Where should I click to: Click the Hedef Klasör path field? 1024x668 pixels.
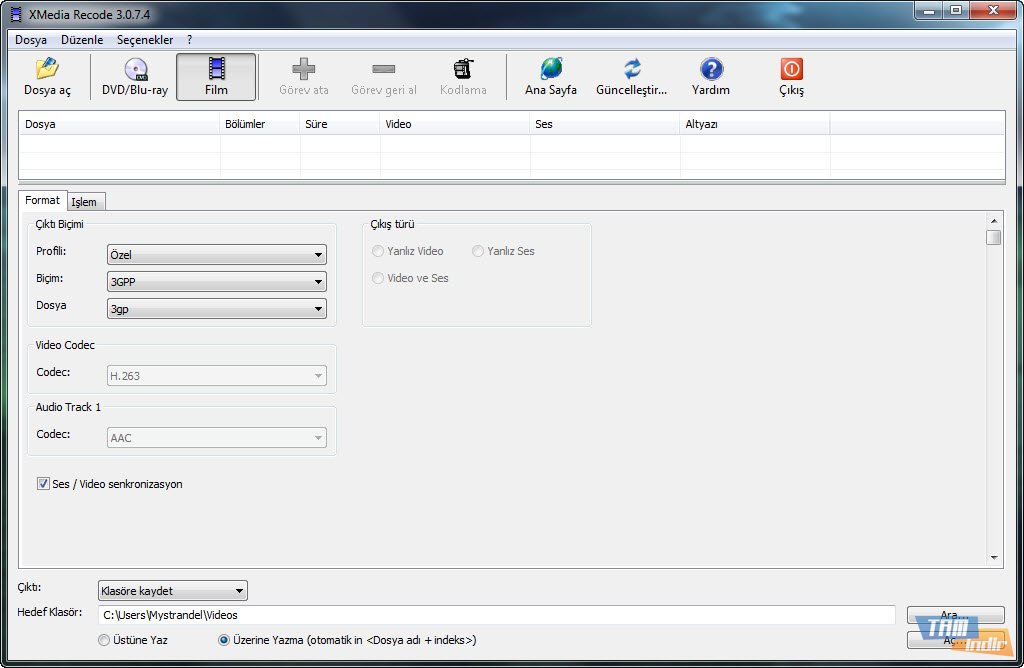pyautogui.click(x=496, y=615)
